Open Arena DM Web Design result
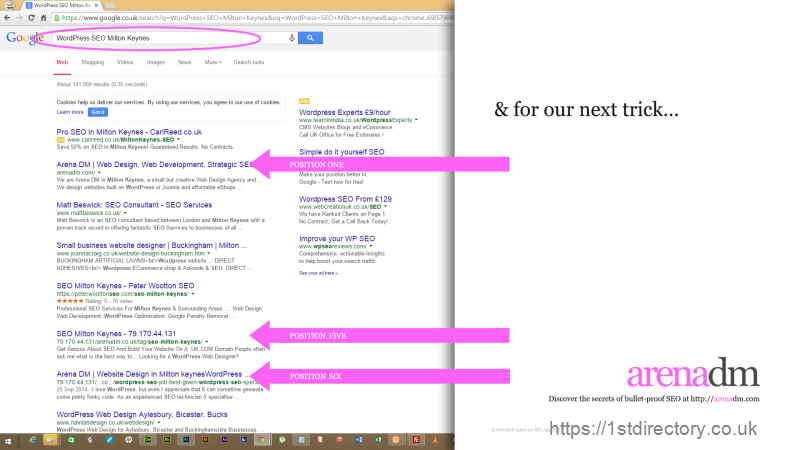800x450 pixels. [x=155, y=164]
